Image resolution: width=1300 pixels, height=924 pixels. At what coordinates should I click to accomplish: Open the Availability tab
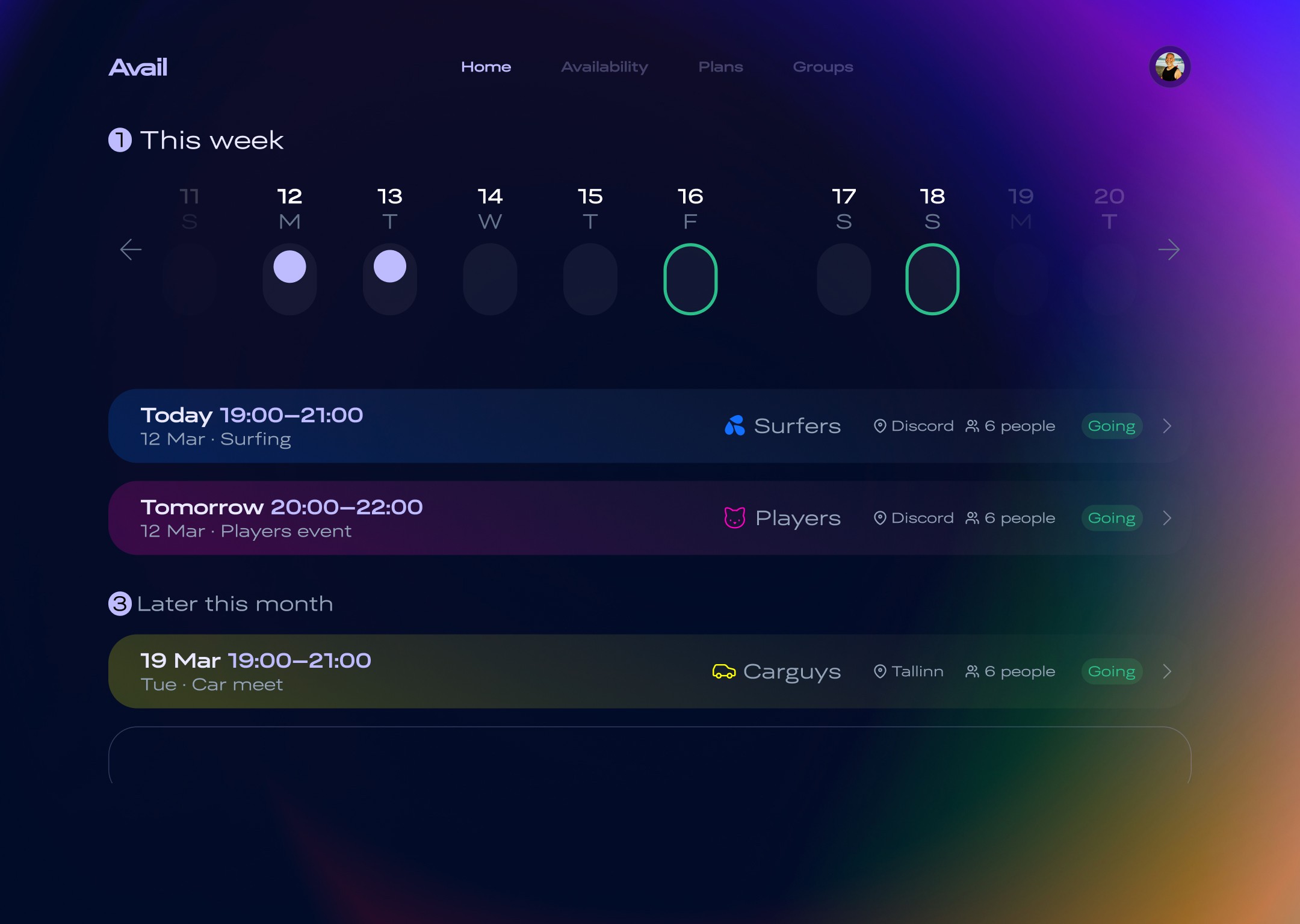[x=604, y=67]
